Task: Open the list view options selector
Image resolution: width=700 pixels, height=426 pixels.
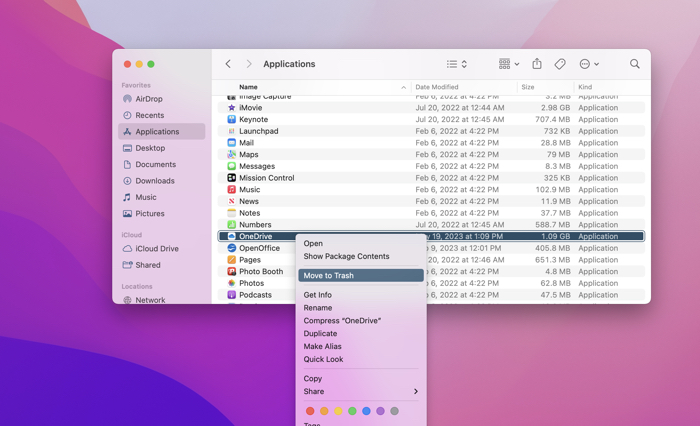Action: pos(457,64)
